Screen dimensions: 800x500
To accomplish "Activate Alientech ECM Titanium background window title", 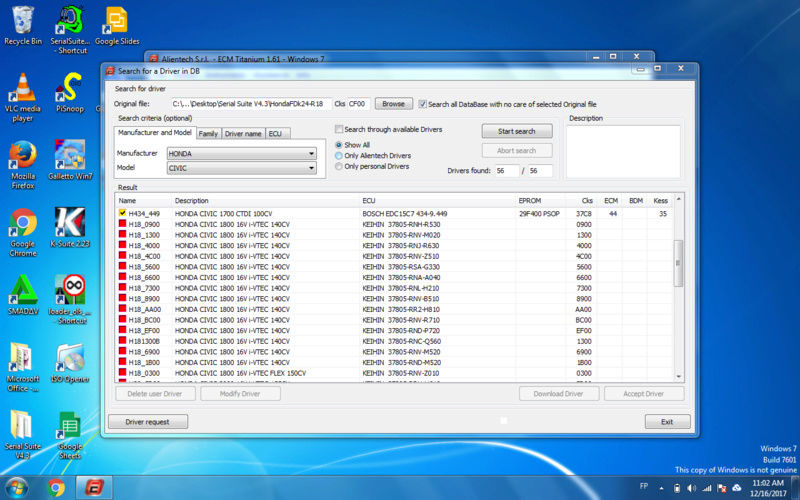I will pyautogui.click(x=243, y=59).
